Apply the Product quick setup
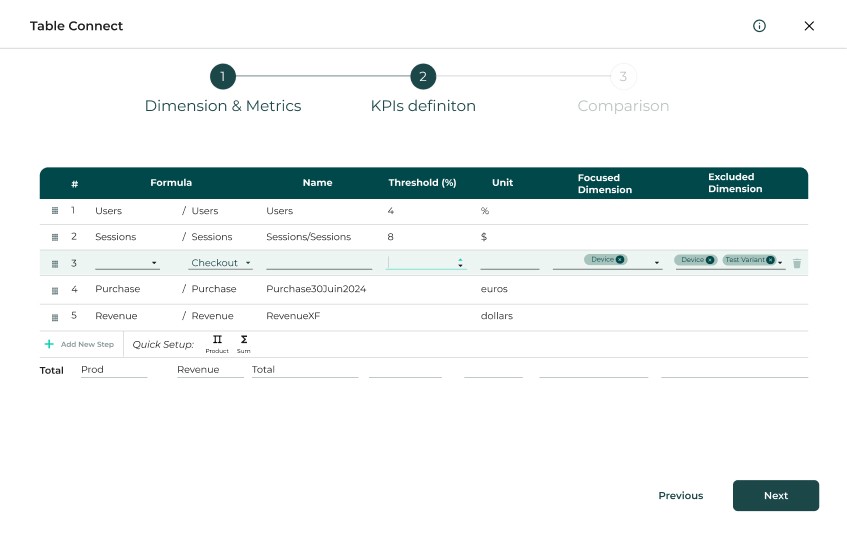This screenshot has height=545, width=847. tap(217, 344)
